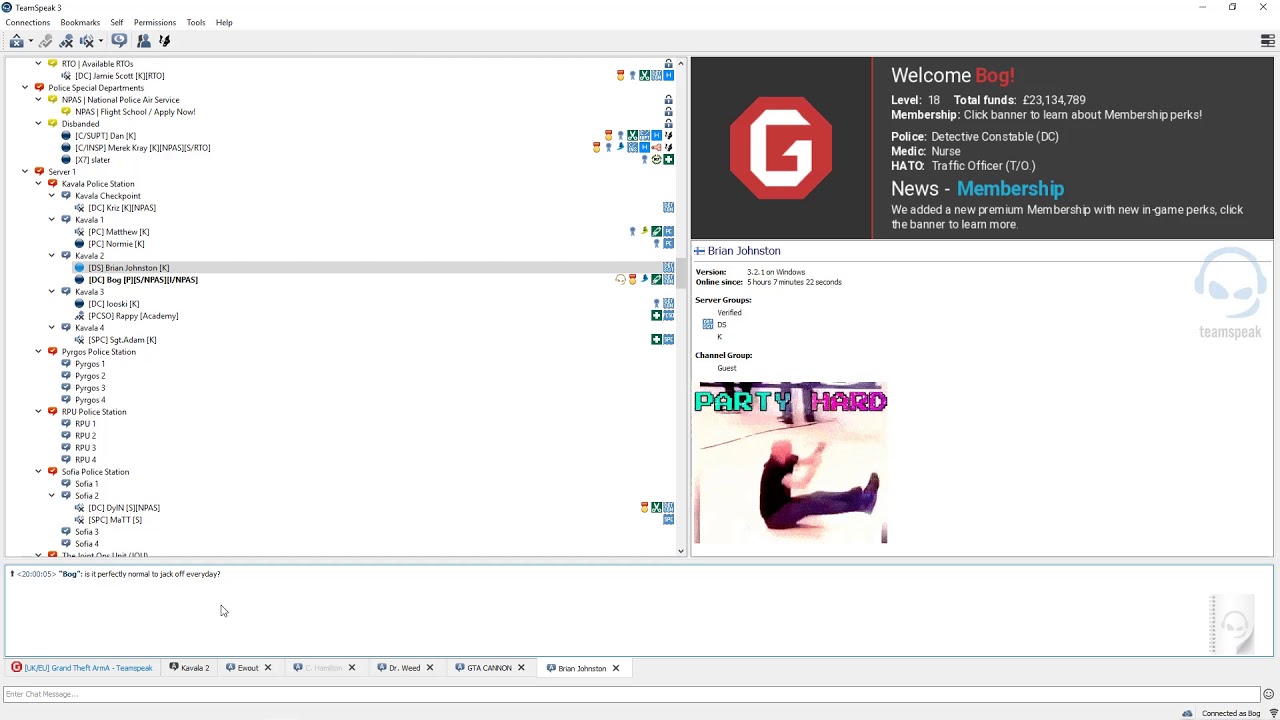Image resolution: width=1280 pixels, height=720 pixels.
Task: Collapse the Disbanded channel
Action: point(38,124)
